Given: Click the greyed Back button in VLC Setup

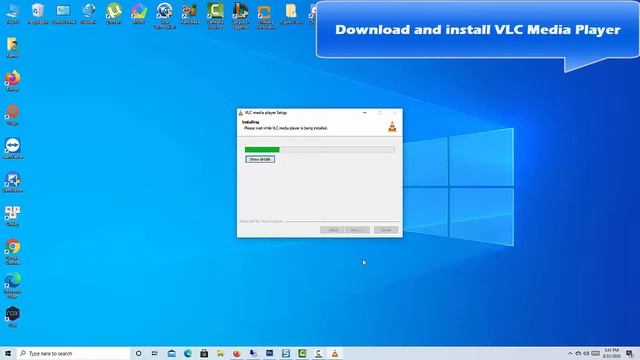Looking at the screenshot, I should click(332, 230).
